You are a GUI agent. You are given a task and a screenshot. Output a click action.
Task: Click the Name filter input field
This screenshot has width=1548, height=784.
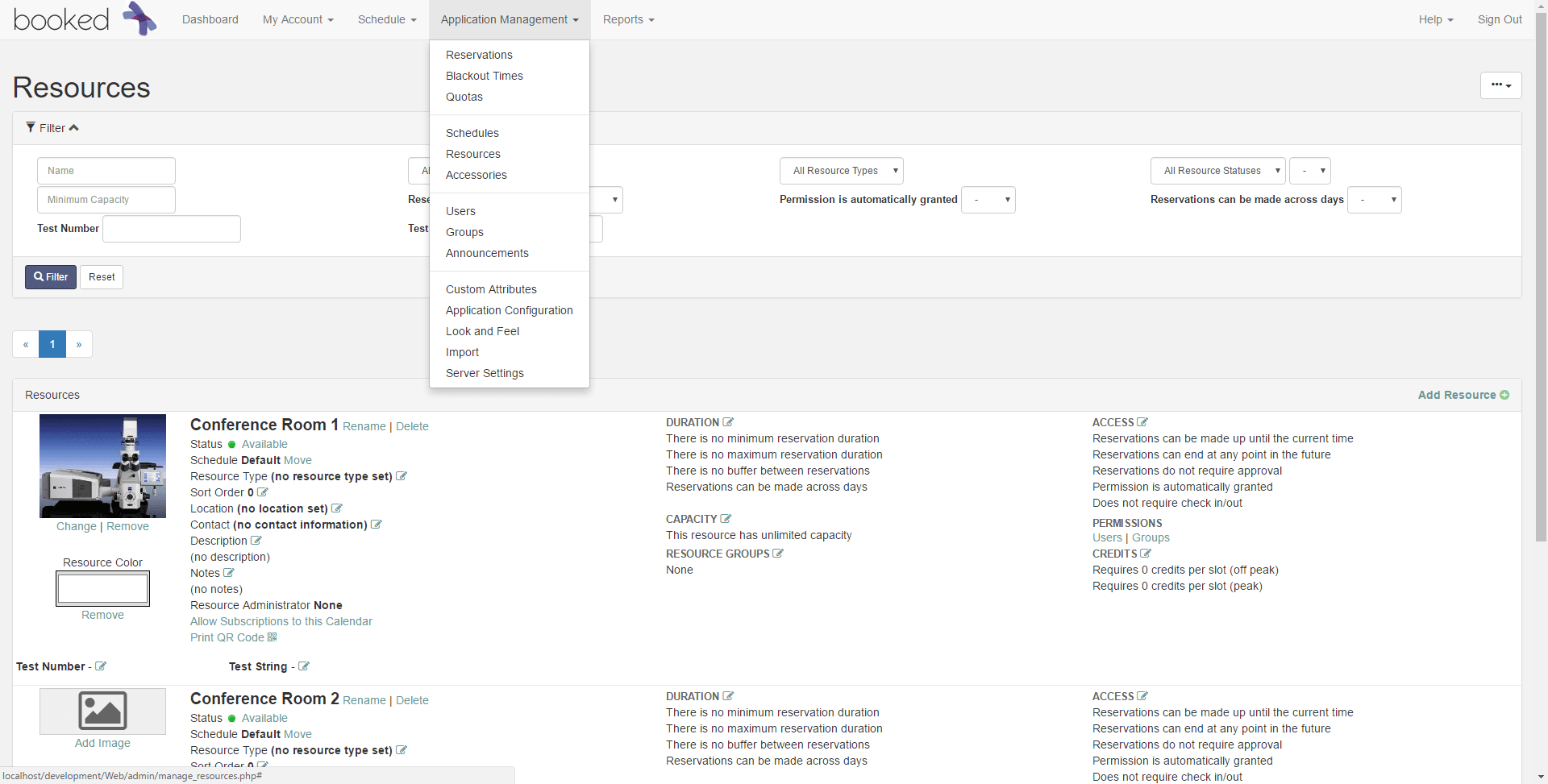[x=106, y=170]
